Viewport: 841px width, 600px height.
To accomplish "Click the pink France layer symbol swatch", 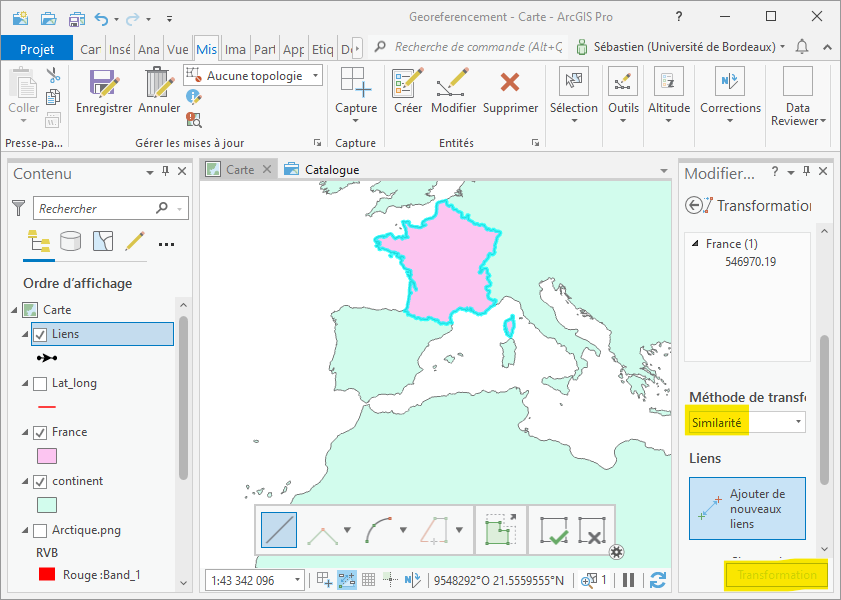I will 46,456.
